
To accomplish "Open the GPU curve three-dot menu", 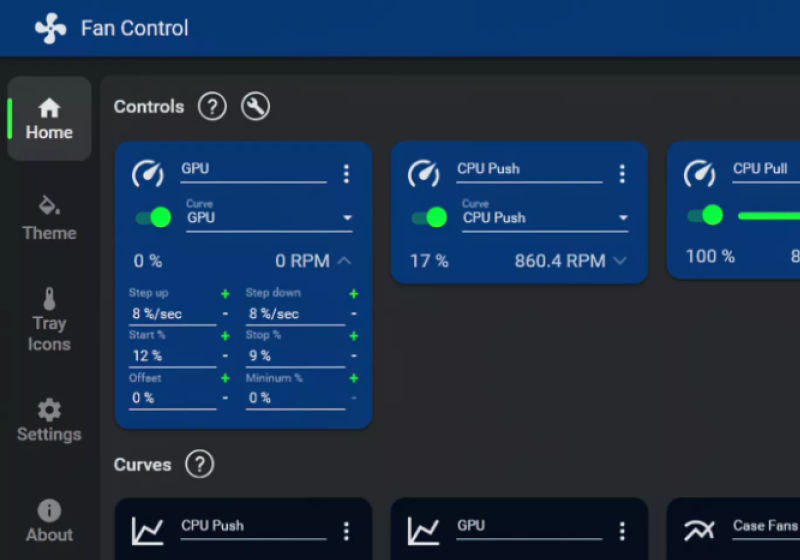I will coord(622,531).
